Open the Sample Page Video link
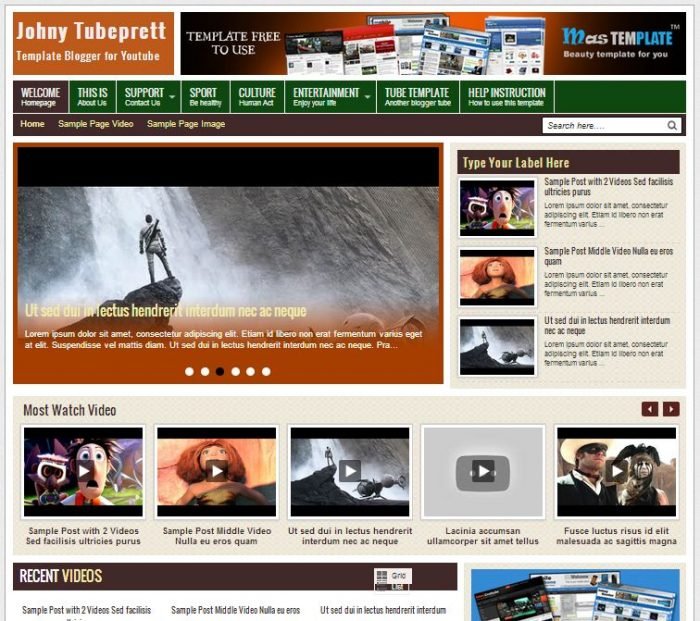700x621 pixels. [96, 124]
